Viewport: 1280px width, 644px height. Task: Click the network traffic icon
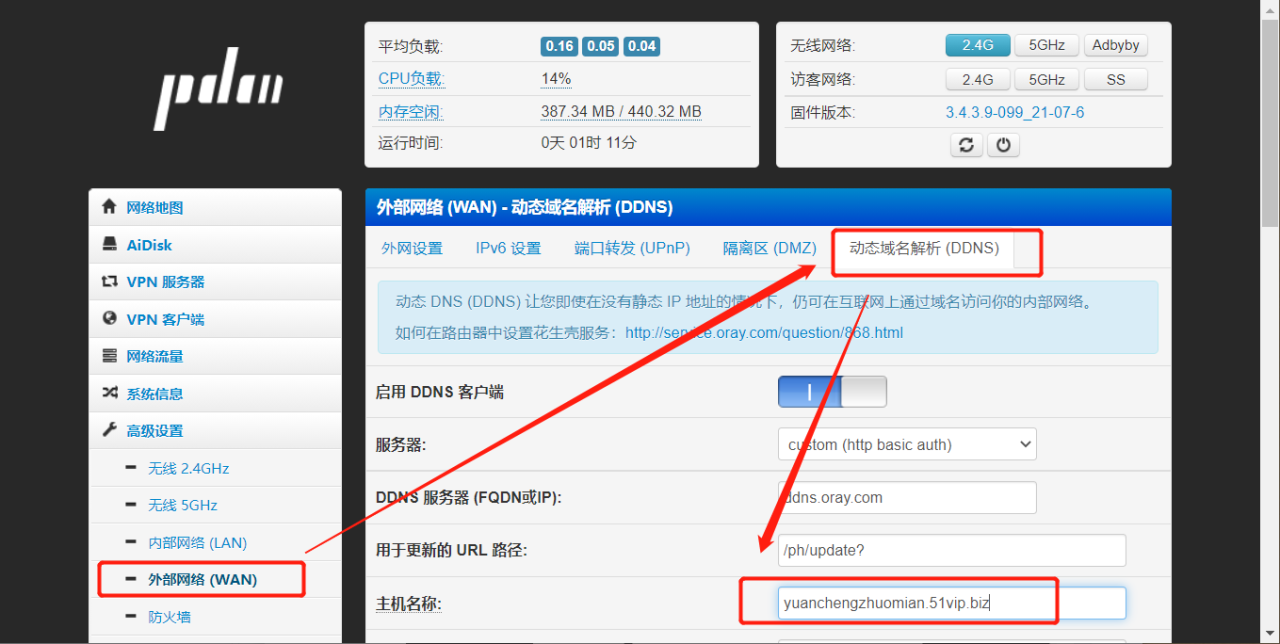tap(110, 356)
